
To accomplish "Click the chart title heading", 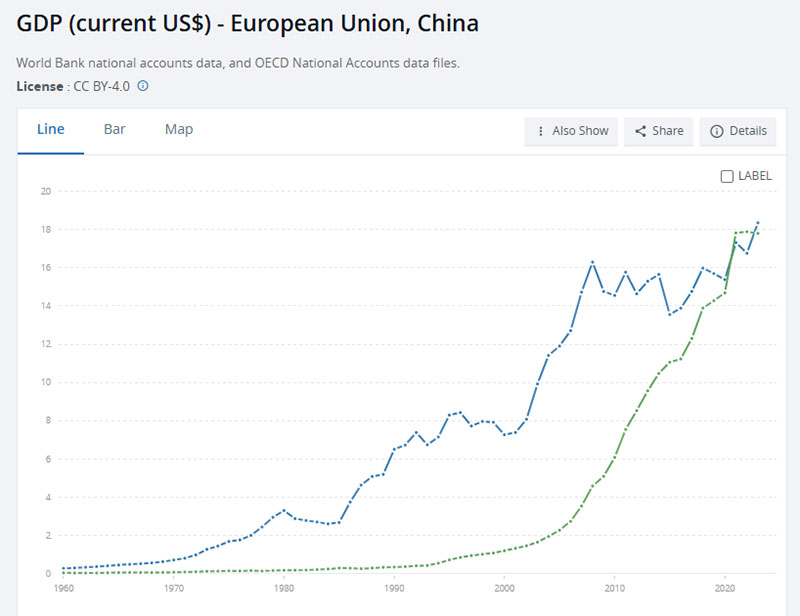I will tap(248, 22).
